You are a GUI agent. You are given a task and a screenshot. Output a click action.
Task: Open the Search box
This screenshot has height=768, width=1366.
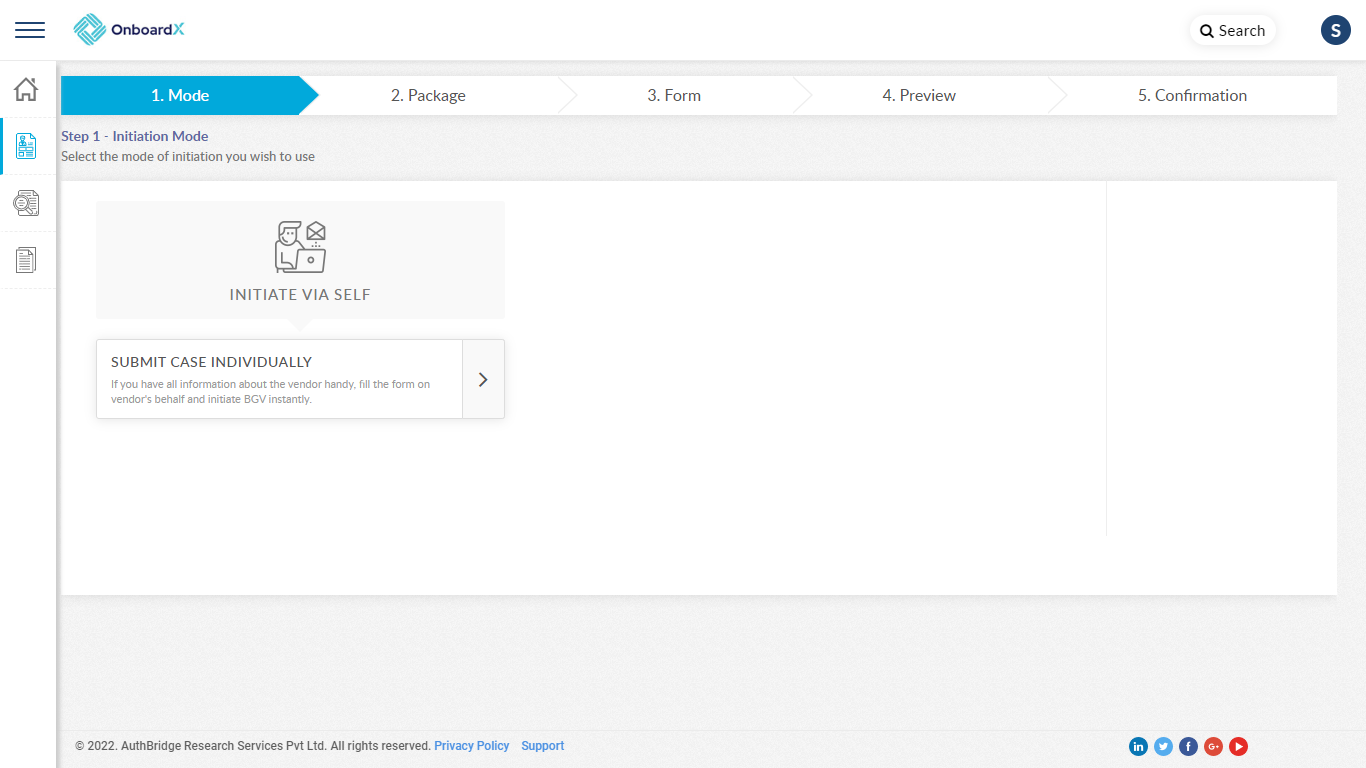click(x=1233, y=31)
